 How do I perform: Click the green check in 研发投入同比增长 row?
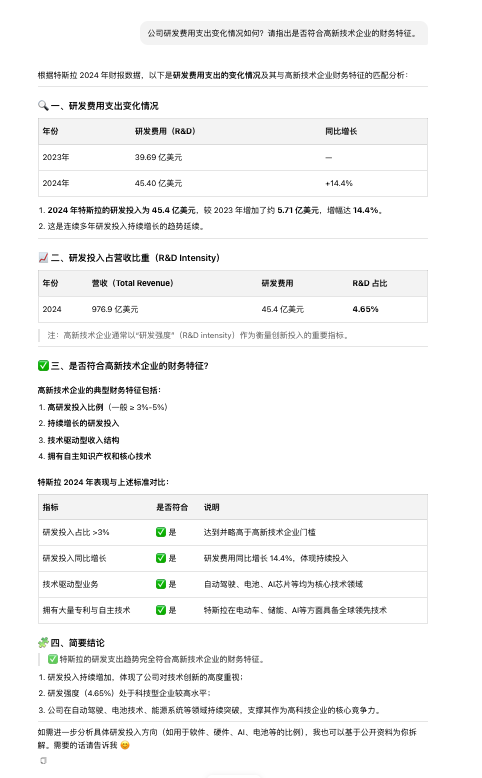coord(161,558)
